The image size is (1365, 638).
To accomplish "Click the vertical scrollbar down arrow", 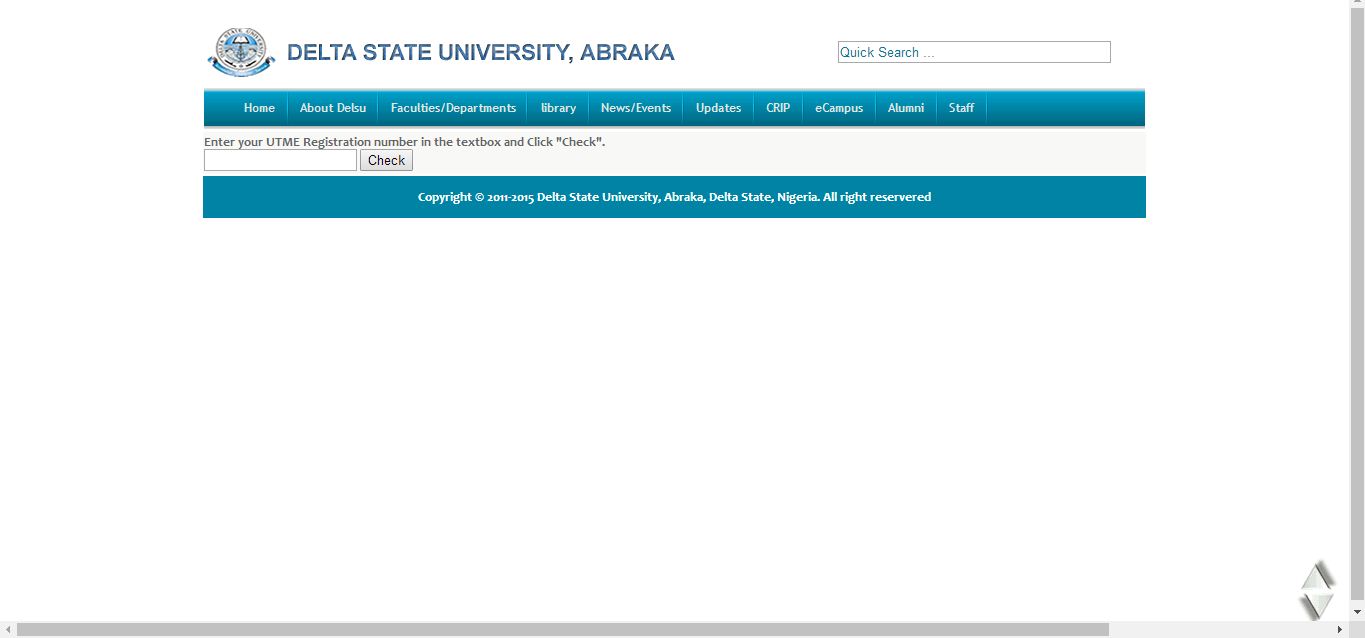I will coord(1357,612).
